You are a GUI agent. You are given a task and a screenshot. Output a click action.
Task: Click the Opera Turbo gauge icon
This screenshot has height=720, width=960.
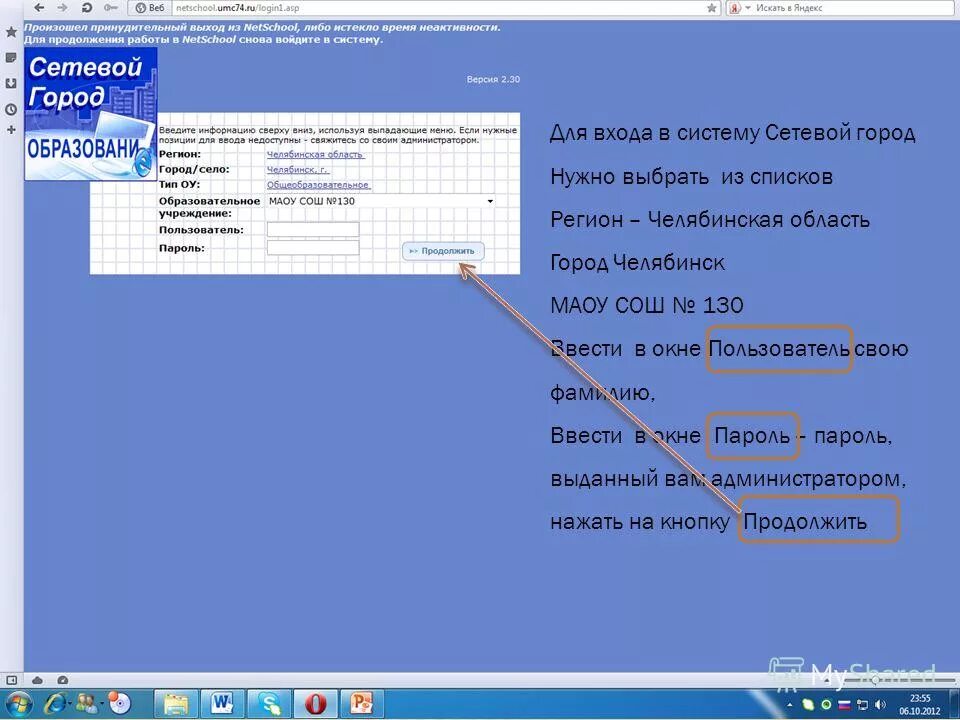pyautogui.click(x=62, y=680)
